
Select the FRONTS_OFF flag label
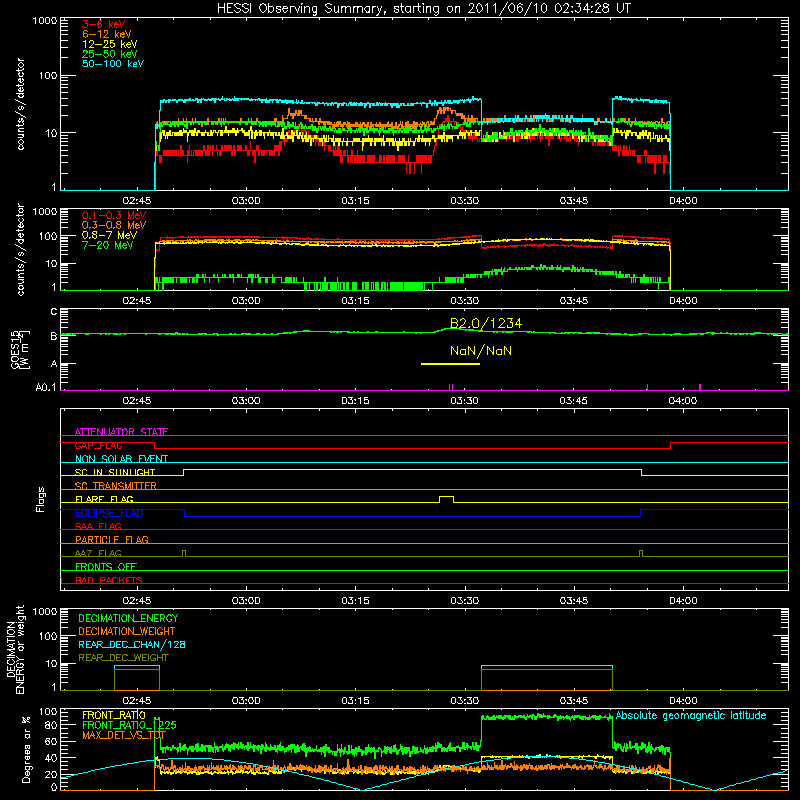106,566
